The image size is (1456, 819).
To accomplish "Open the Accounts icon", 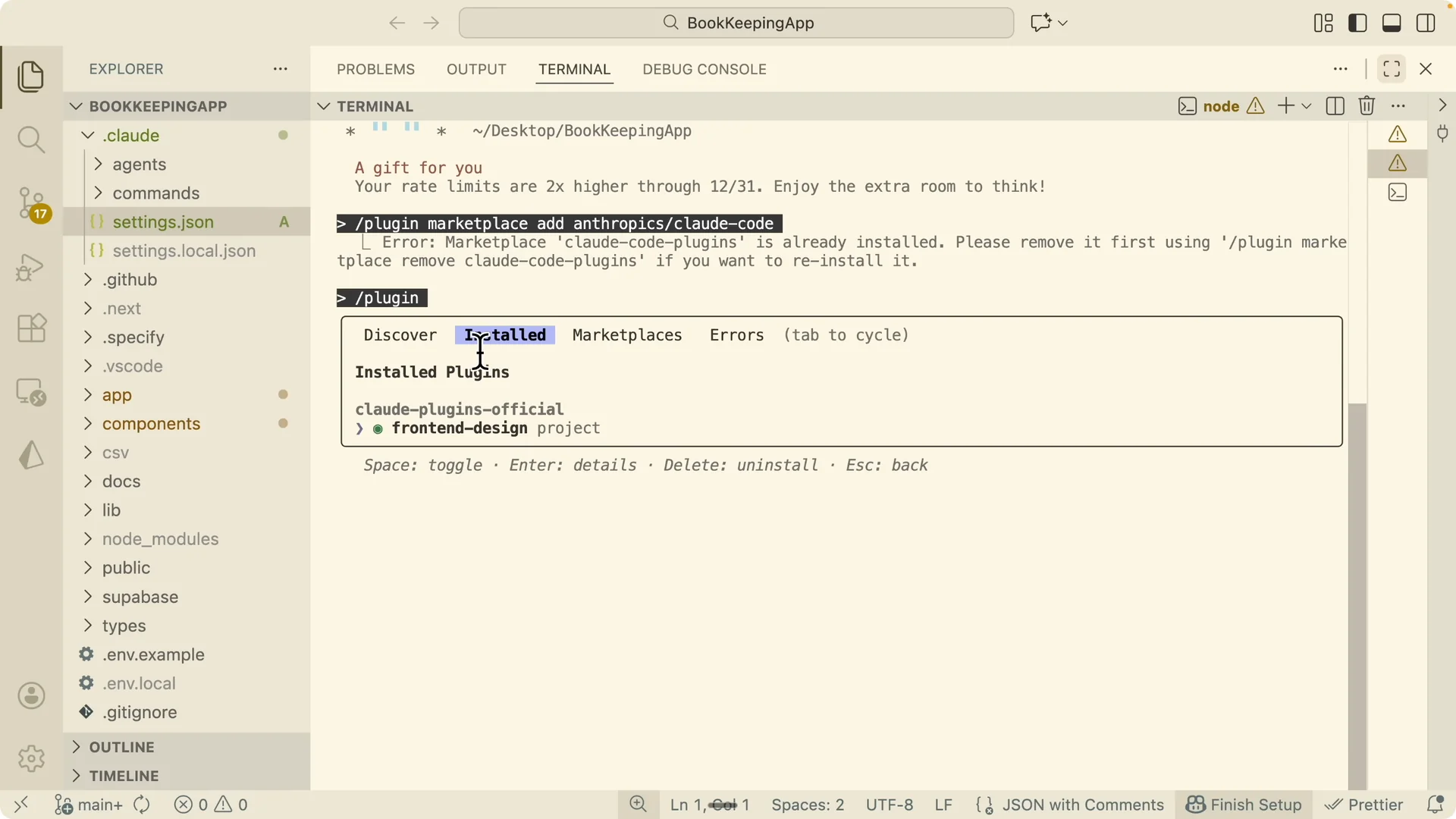I will click(x=31, y=695).
